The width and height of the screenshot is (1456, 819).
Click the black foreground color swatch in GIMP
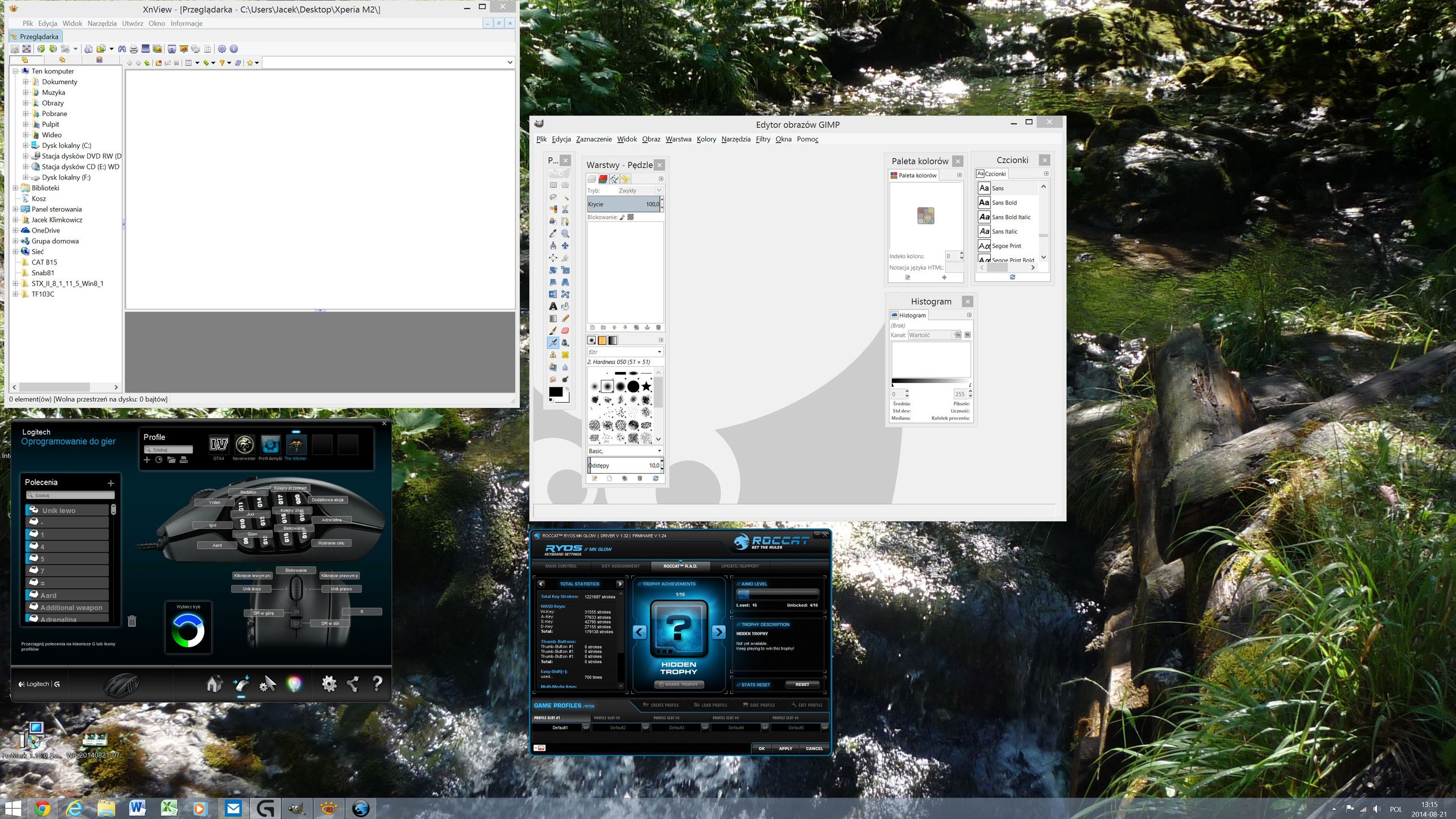pos(556,392)
